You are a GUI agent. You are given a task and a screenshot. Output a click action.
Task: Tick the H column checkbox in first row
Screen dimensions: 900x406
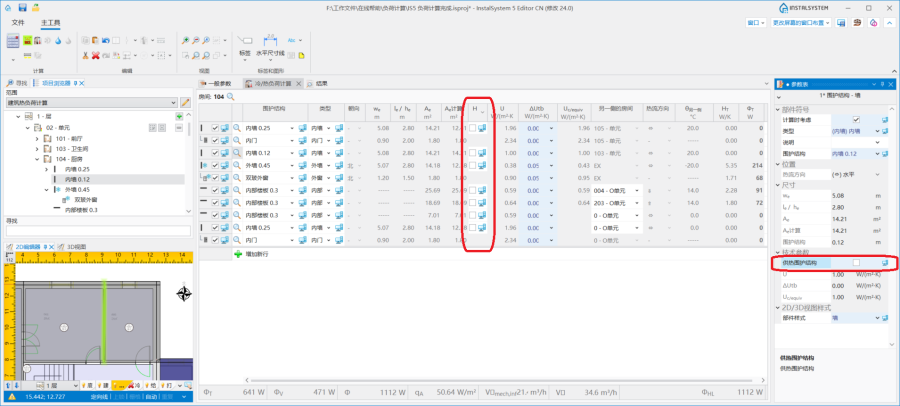pos(472,128)
